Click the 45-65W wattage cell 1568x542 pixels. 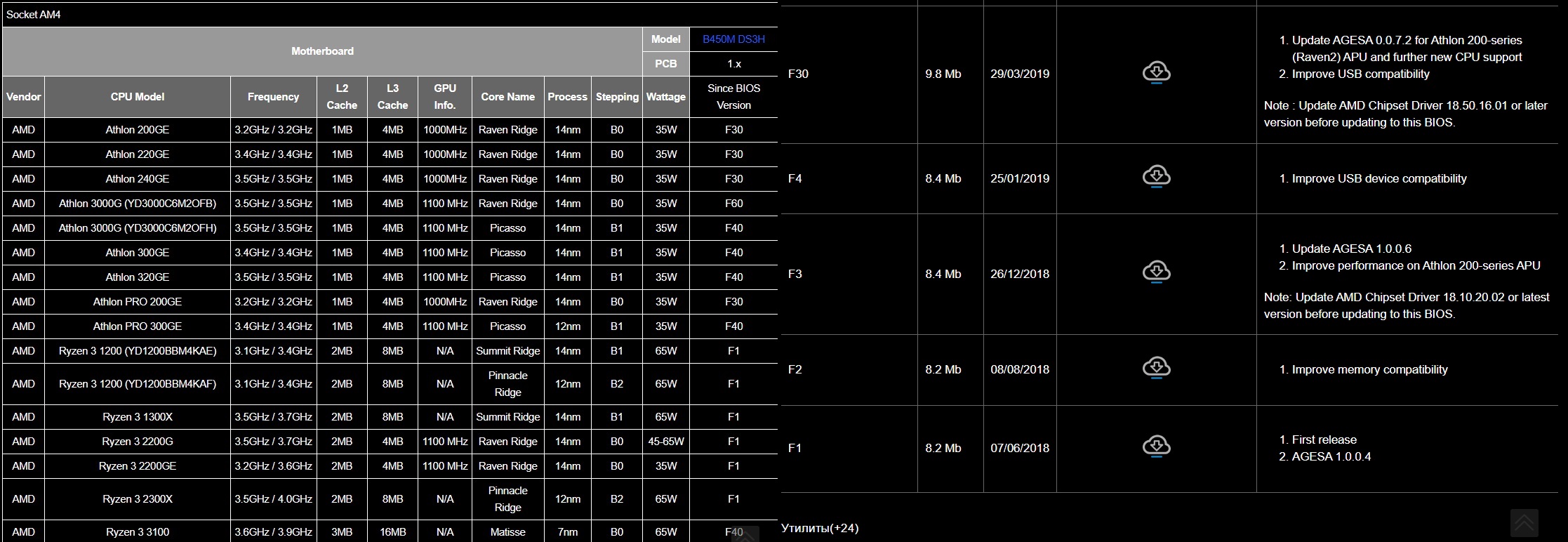click(x=666, y=442)
